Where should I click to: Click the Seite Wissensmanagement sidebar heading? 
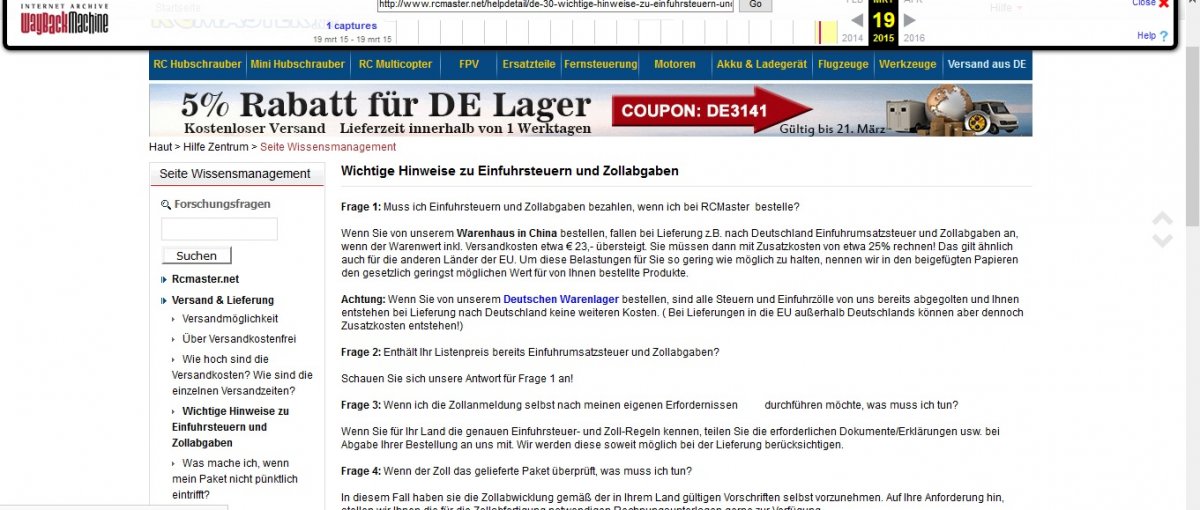236,174
